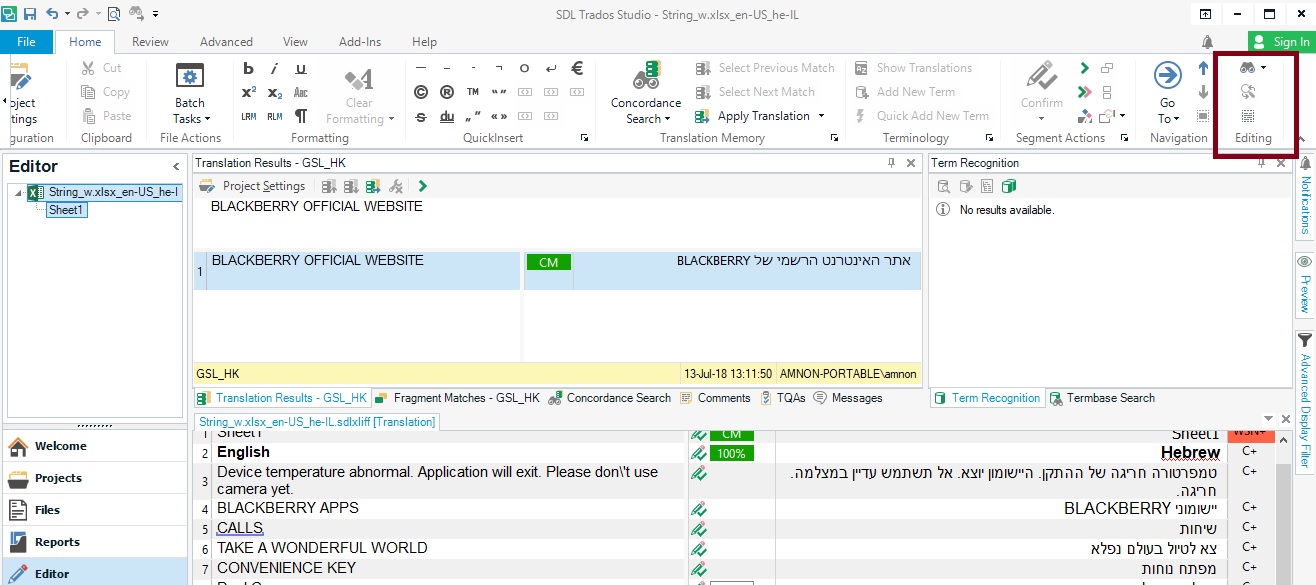Open the Find binoculars in Editing group

1248,68
